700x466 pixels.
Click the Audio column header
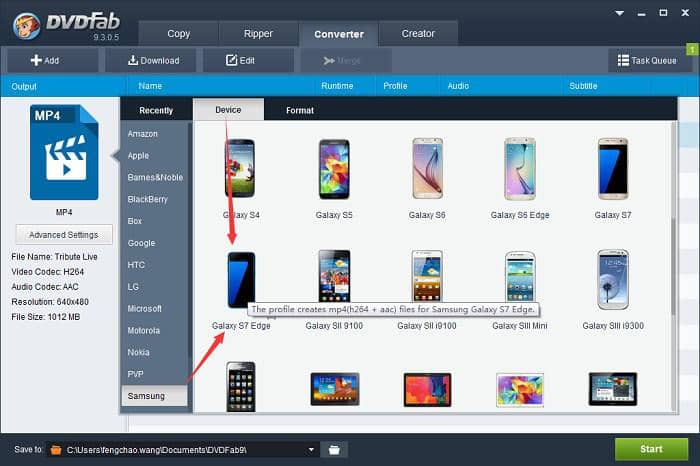click(458, 86)
